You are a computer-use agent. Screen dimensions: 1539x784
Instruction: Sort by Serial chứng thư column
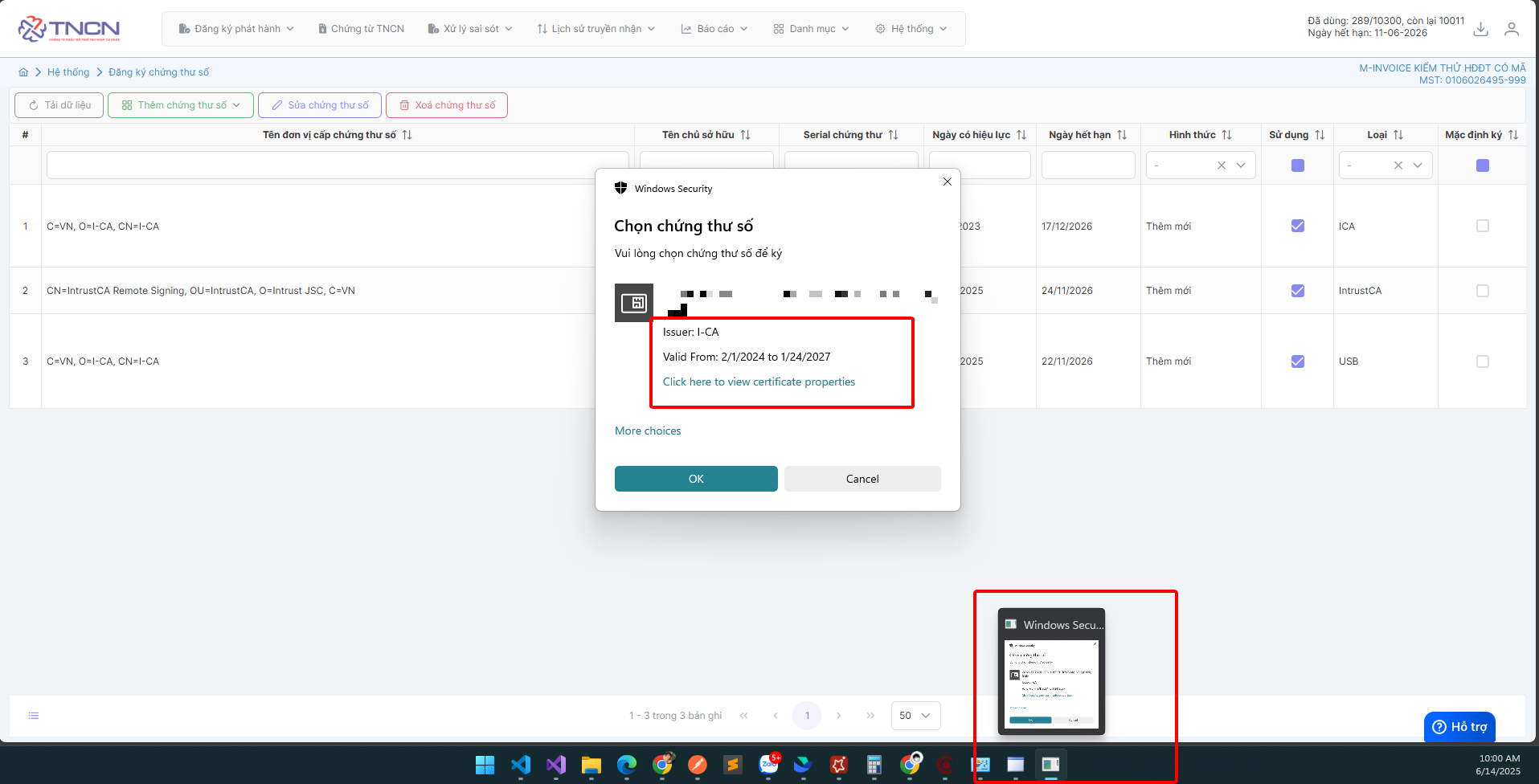894,135
